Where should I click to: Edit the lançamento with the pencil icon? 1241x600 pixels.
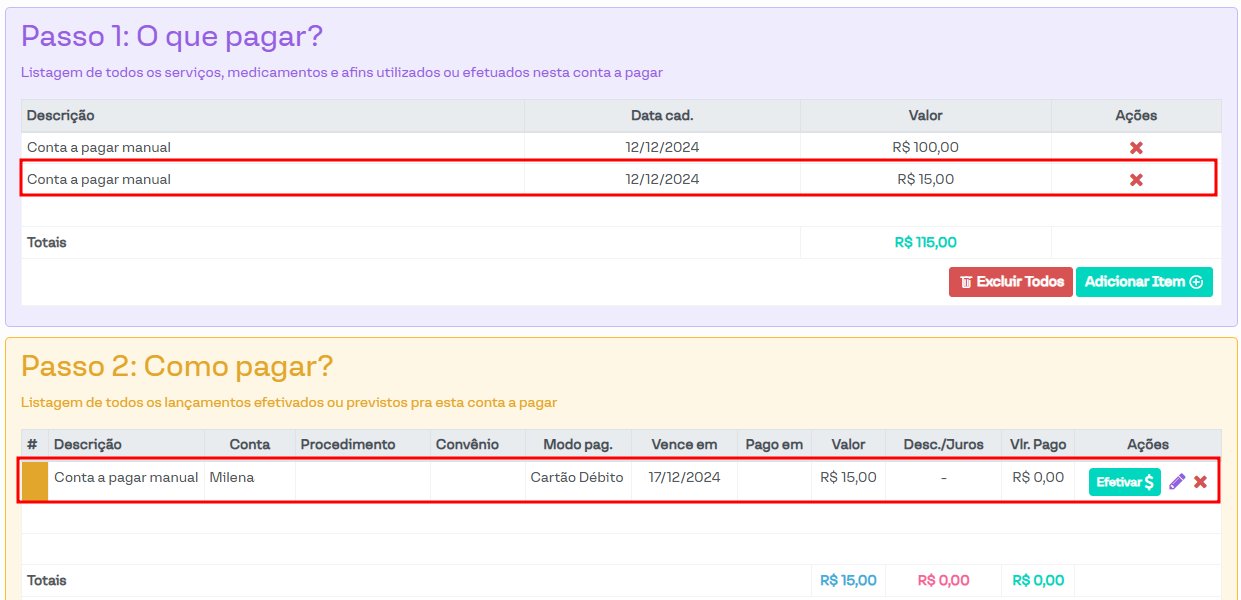1177,482
